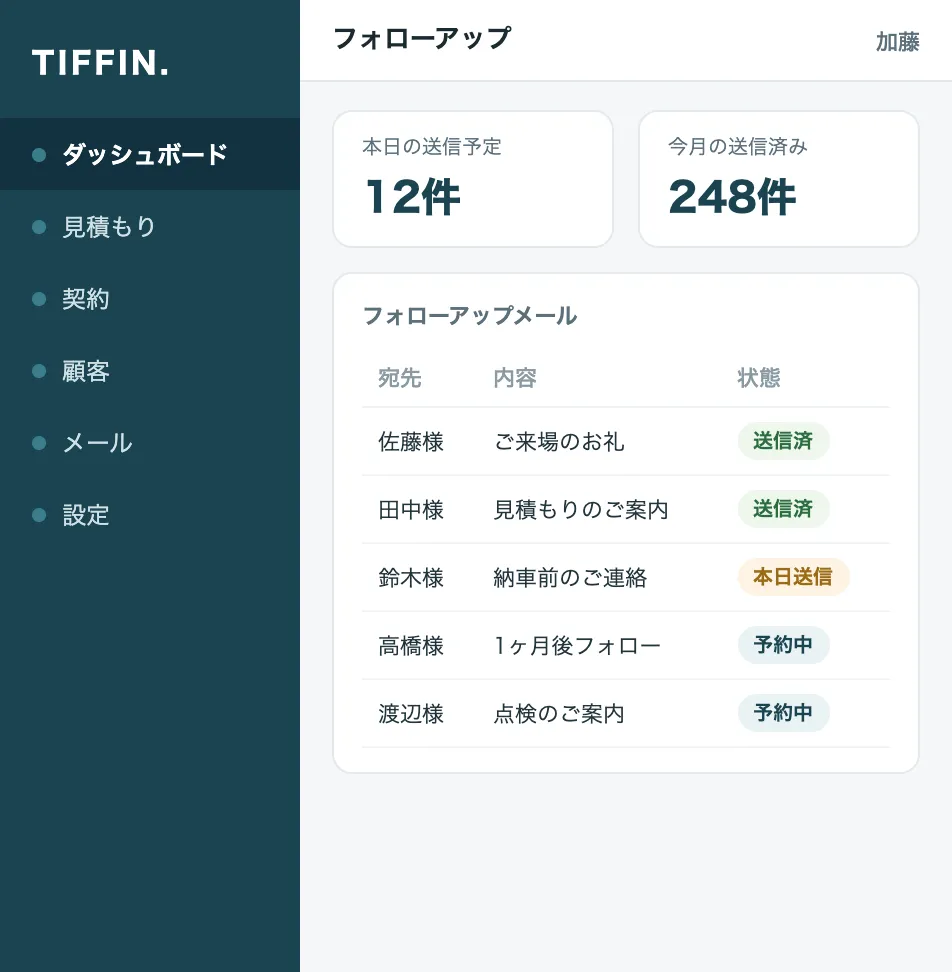The height and width of the screenshot is (972, 952).
Task: Open the 加藤 user menu
Action: (897, 42)
